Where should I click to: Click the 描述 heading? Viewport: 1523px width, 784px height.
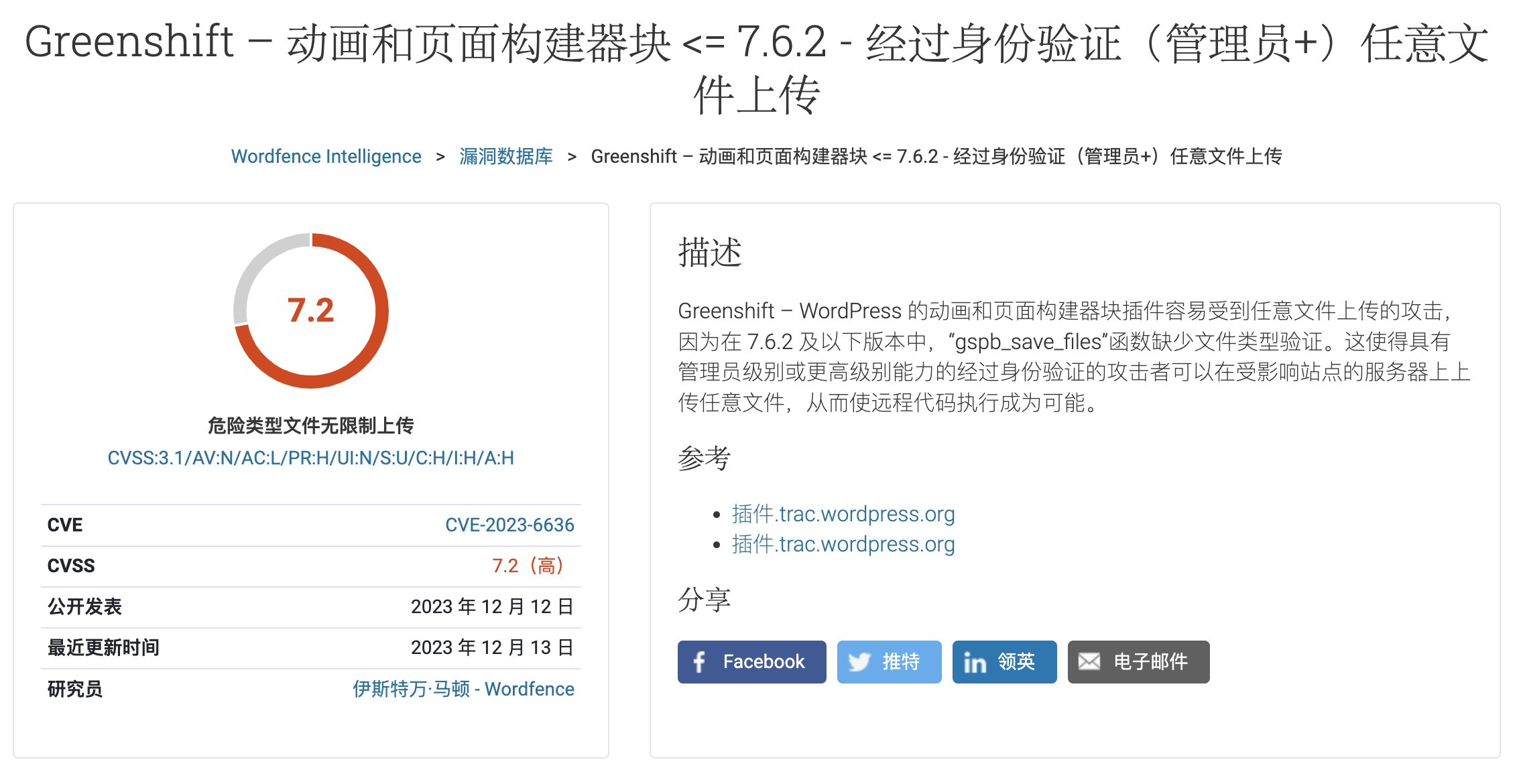710,253
